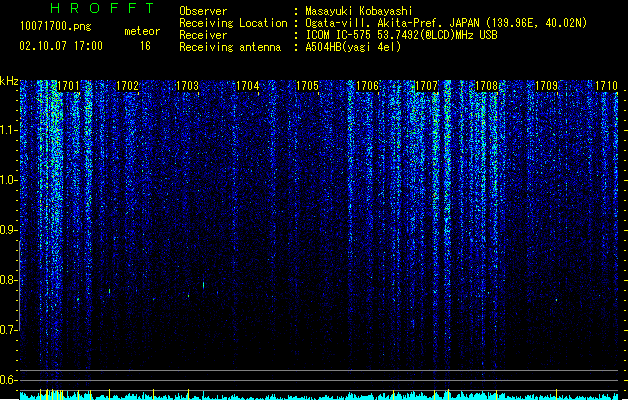
Task: Click the 1702 time marker
Action: click(x=127, y=86)
